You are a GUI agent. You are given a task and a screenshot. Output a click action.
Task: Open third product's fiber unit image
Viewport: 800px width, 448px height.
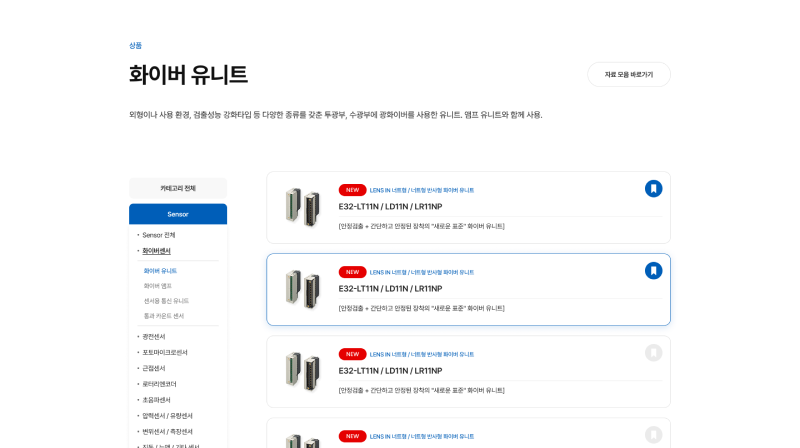[x=301, y=371]
